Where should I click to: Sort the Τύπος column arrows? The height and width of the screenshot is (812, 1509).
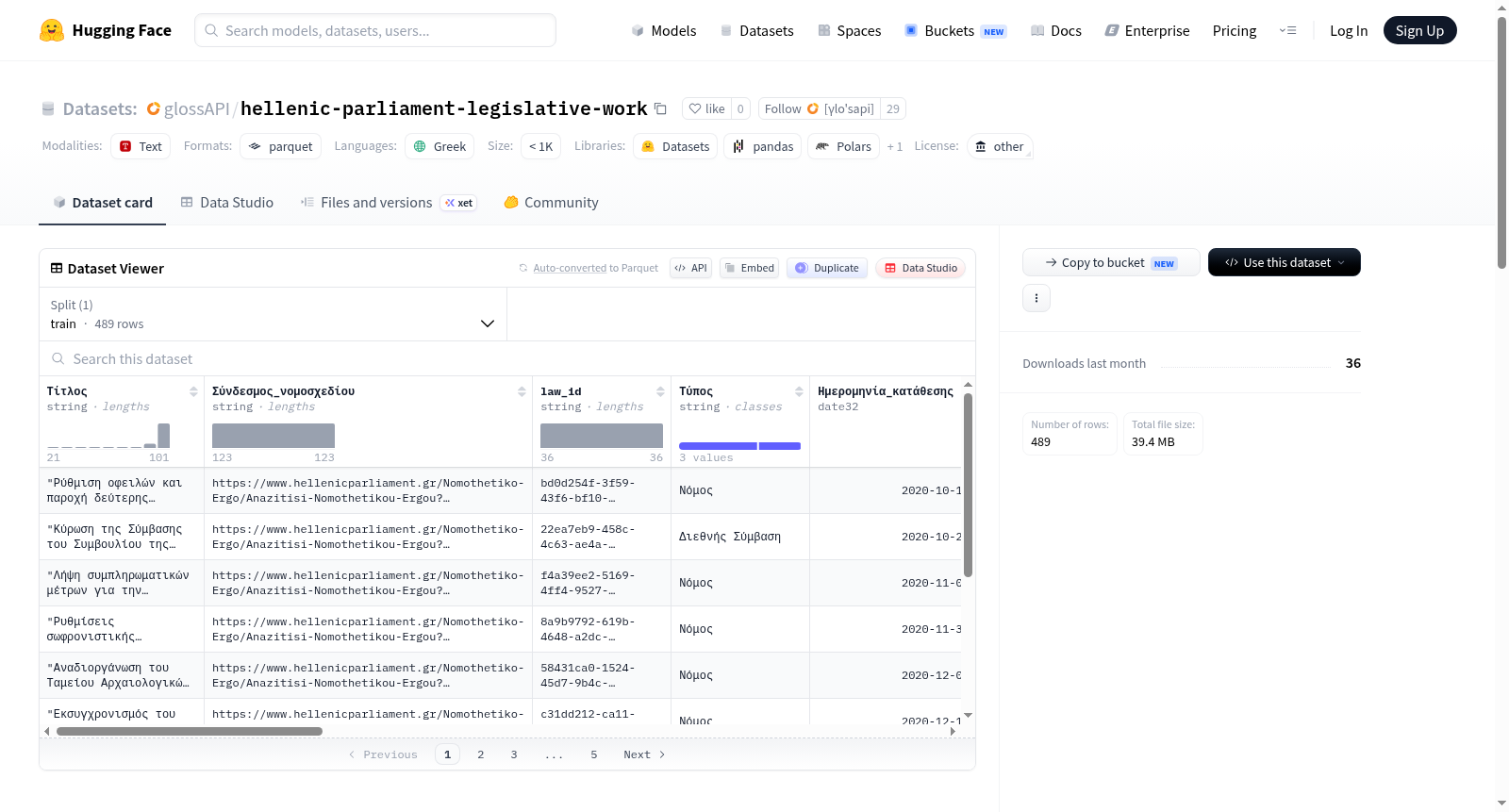coord(799,391)
